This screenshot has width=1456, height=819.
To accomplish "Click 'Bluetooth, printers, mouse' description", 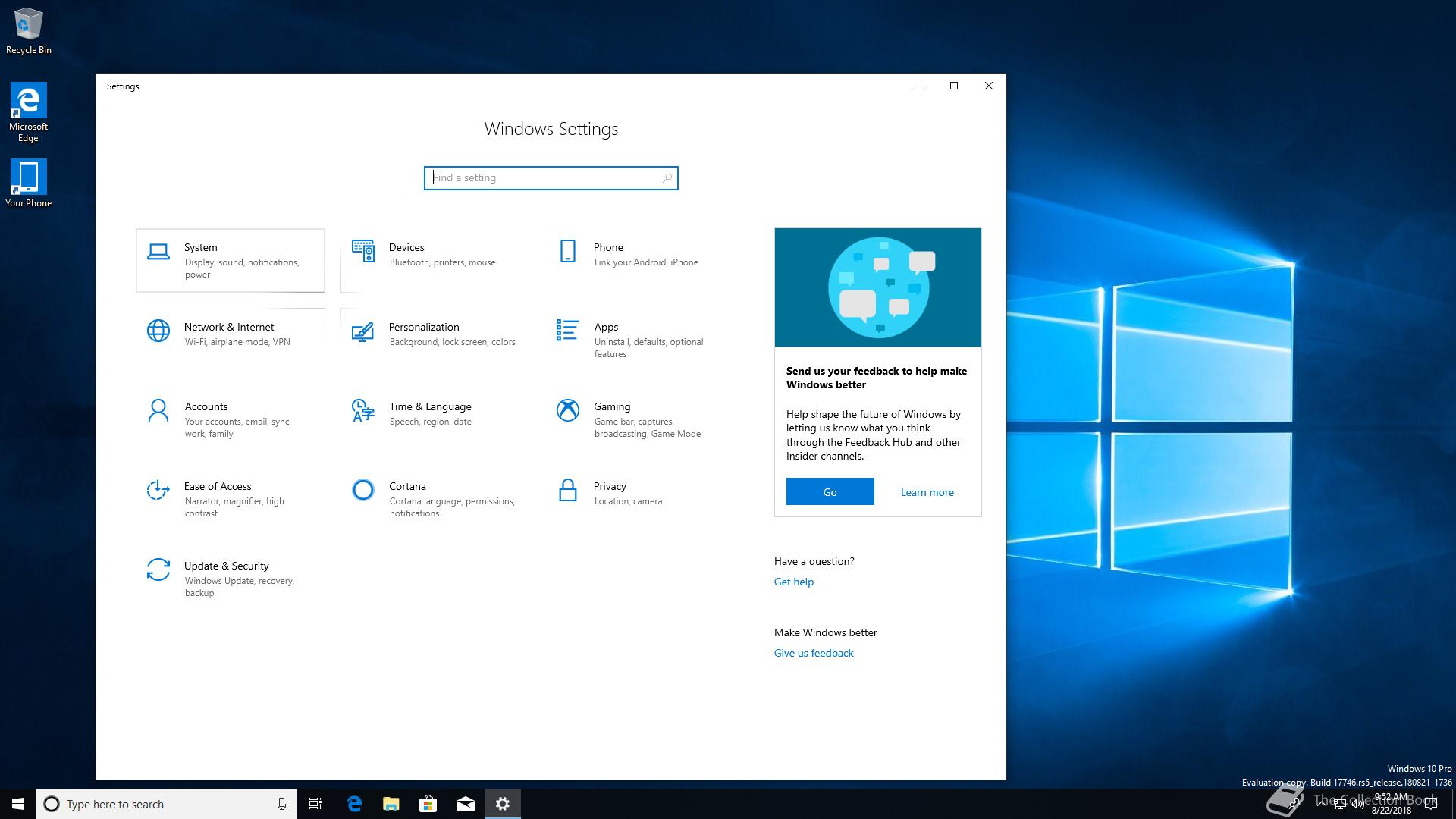I will pos(442,262).
